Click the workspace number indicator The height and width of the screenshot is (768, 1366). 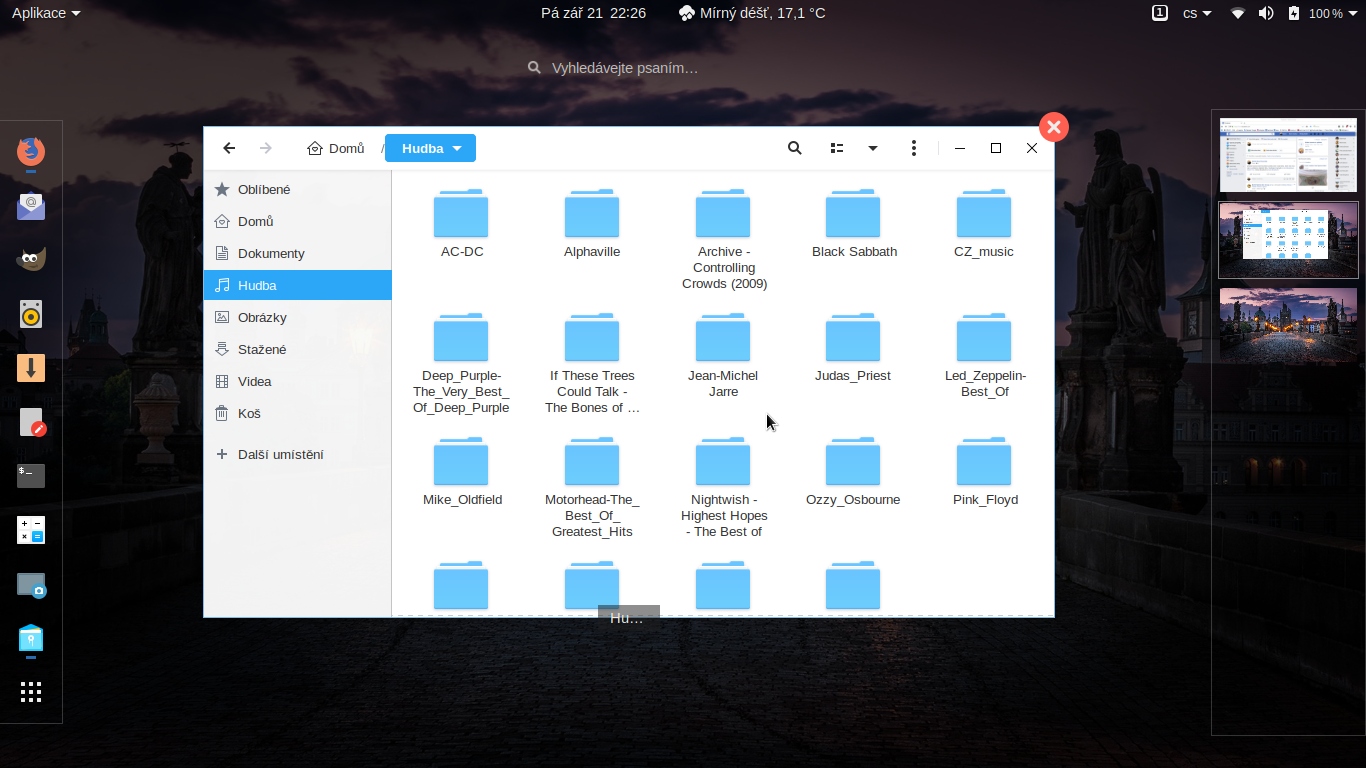[x=1159, y=13]
